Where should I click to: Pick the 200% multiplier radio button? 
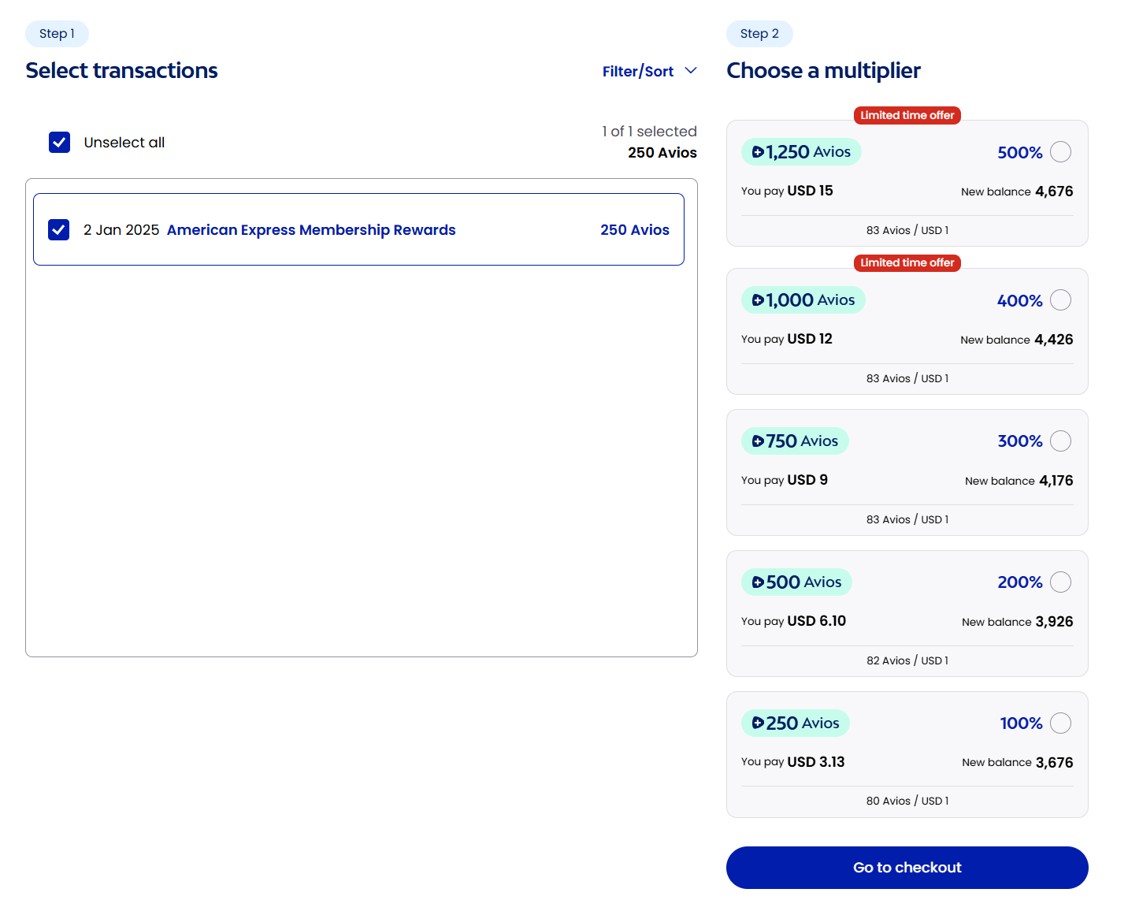[x=1060, y=582]
